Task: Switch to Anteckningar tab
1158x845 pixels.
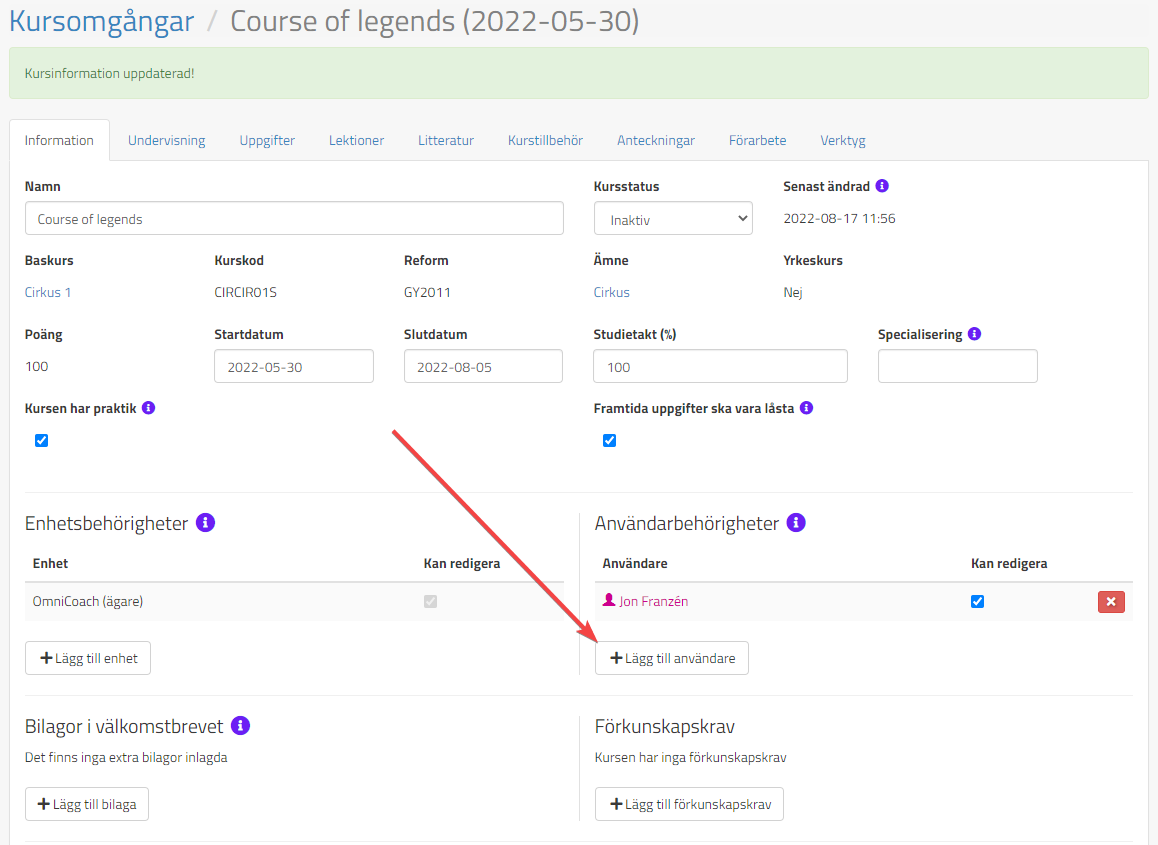Action: pyautogui.click(x=656, y=140)
